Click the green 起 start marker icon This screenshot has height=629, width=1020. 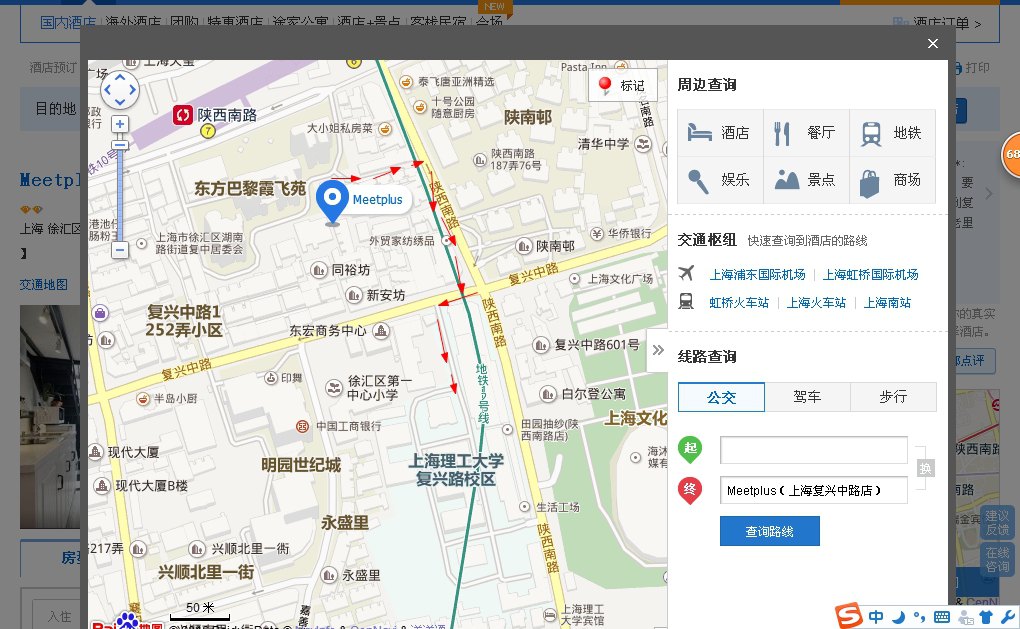690,449
